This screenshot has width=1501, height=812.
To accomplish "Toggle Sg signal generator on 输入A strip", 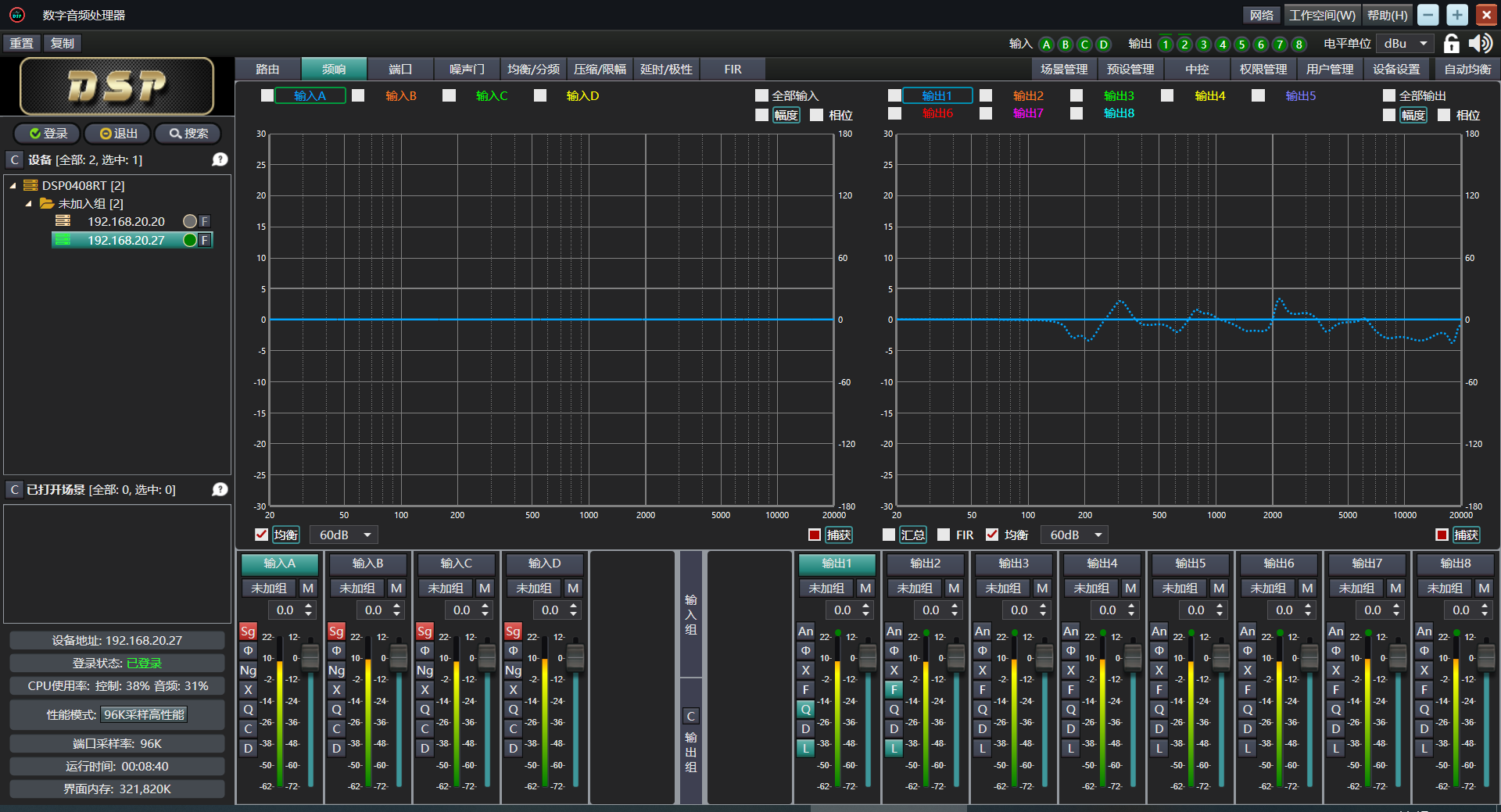I will (x=248, y=631).
